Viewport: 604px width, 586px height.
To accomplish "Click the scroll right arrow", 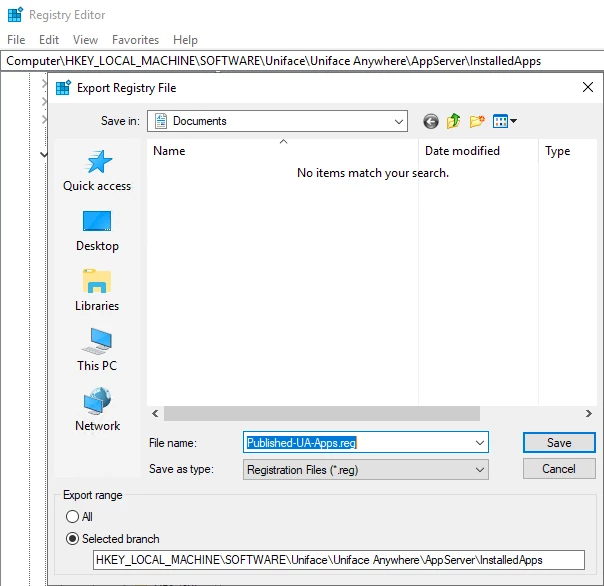I will click(x=589, y=413).
